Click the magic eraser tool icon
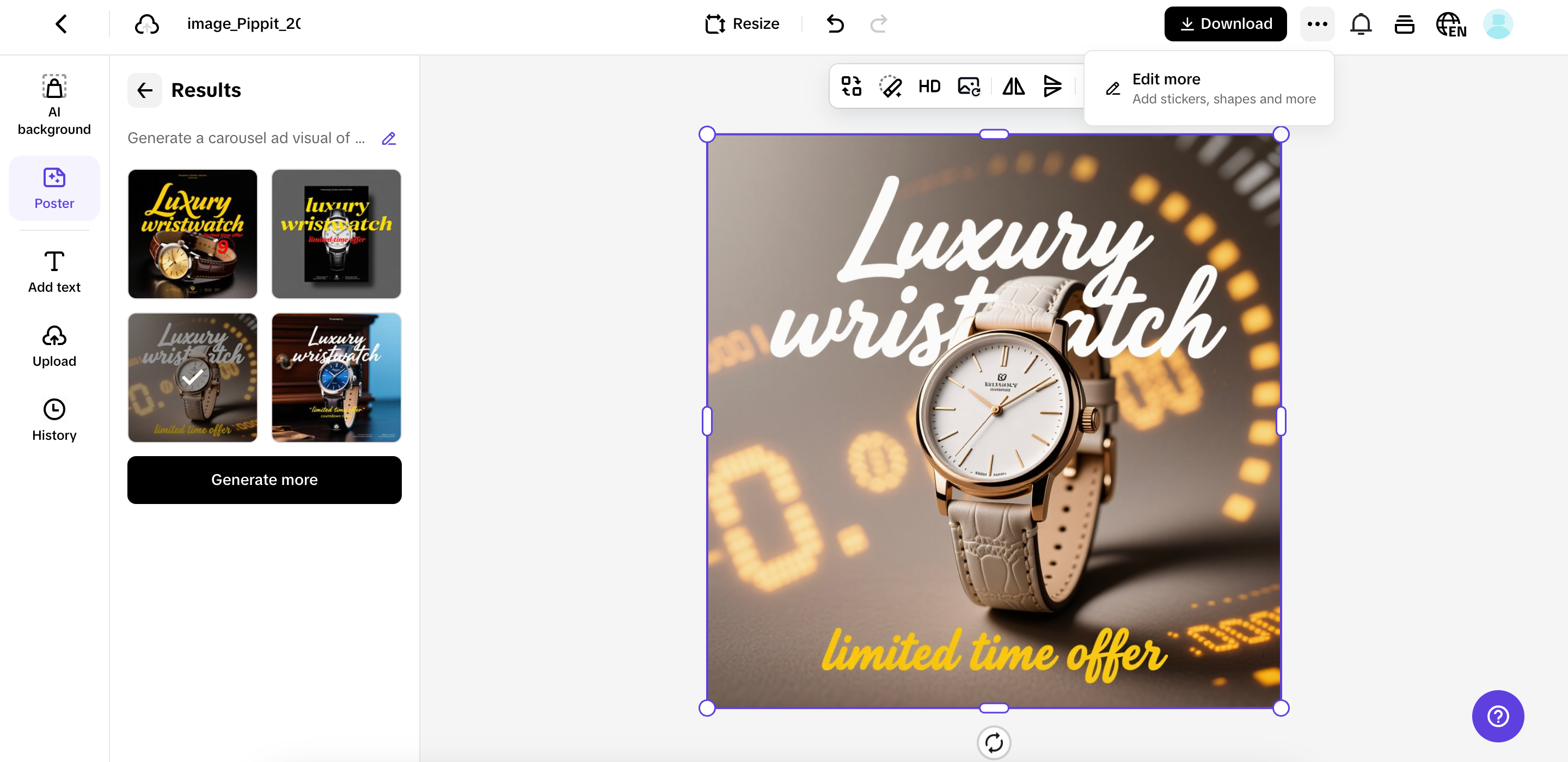Screen dimensions: 1568x762 tap(890, 87)
